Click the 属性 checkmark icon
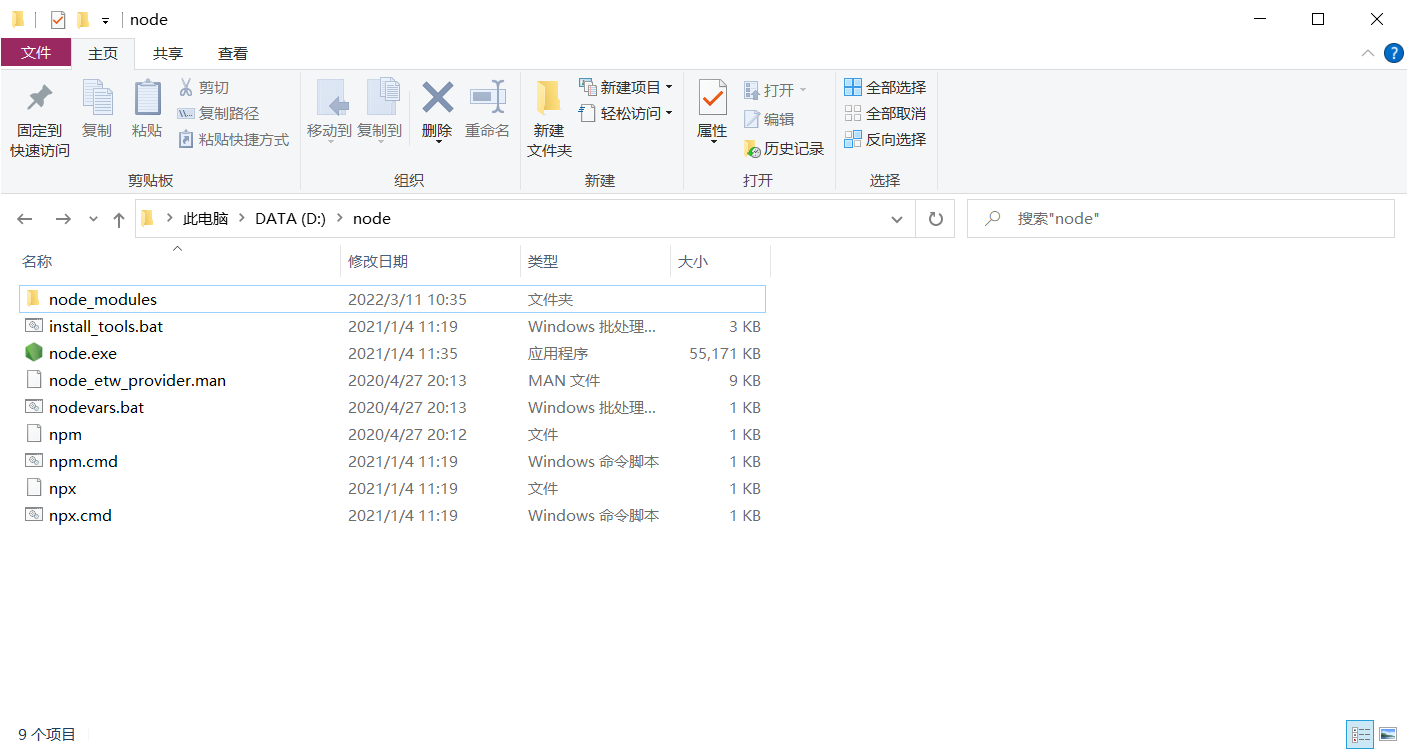 (712, 98)
